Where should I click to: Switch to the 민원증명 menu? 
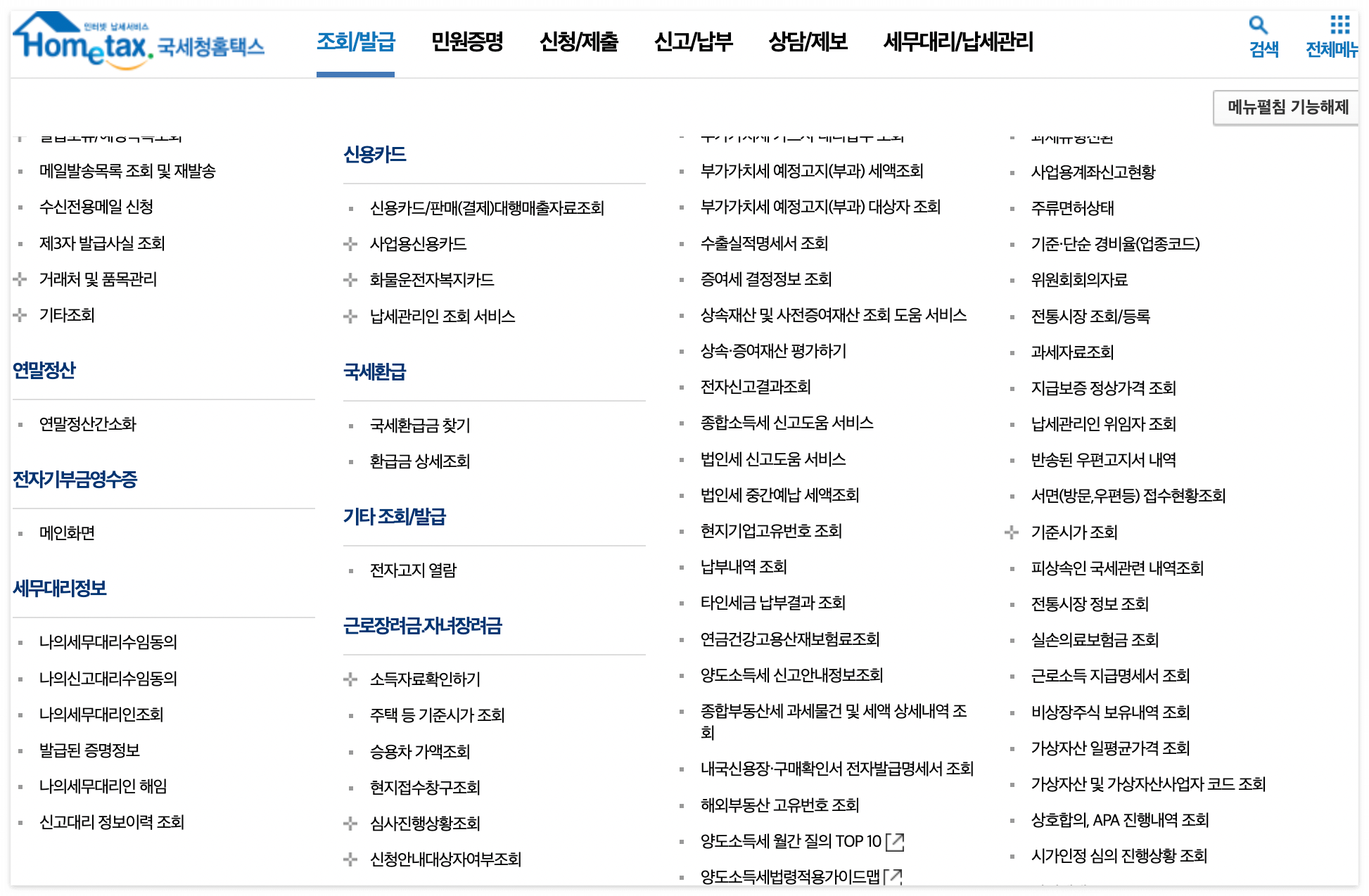point(467,42)
